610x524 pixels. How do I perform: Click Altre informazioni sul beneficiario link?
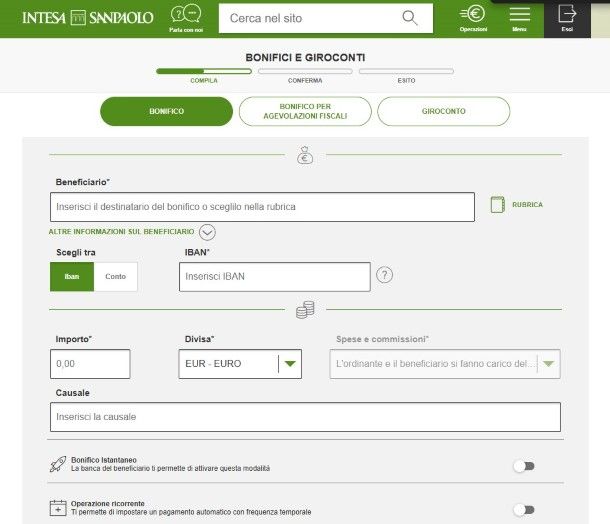pos(121,232)
